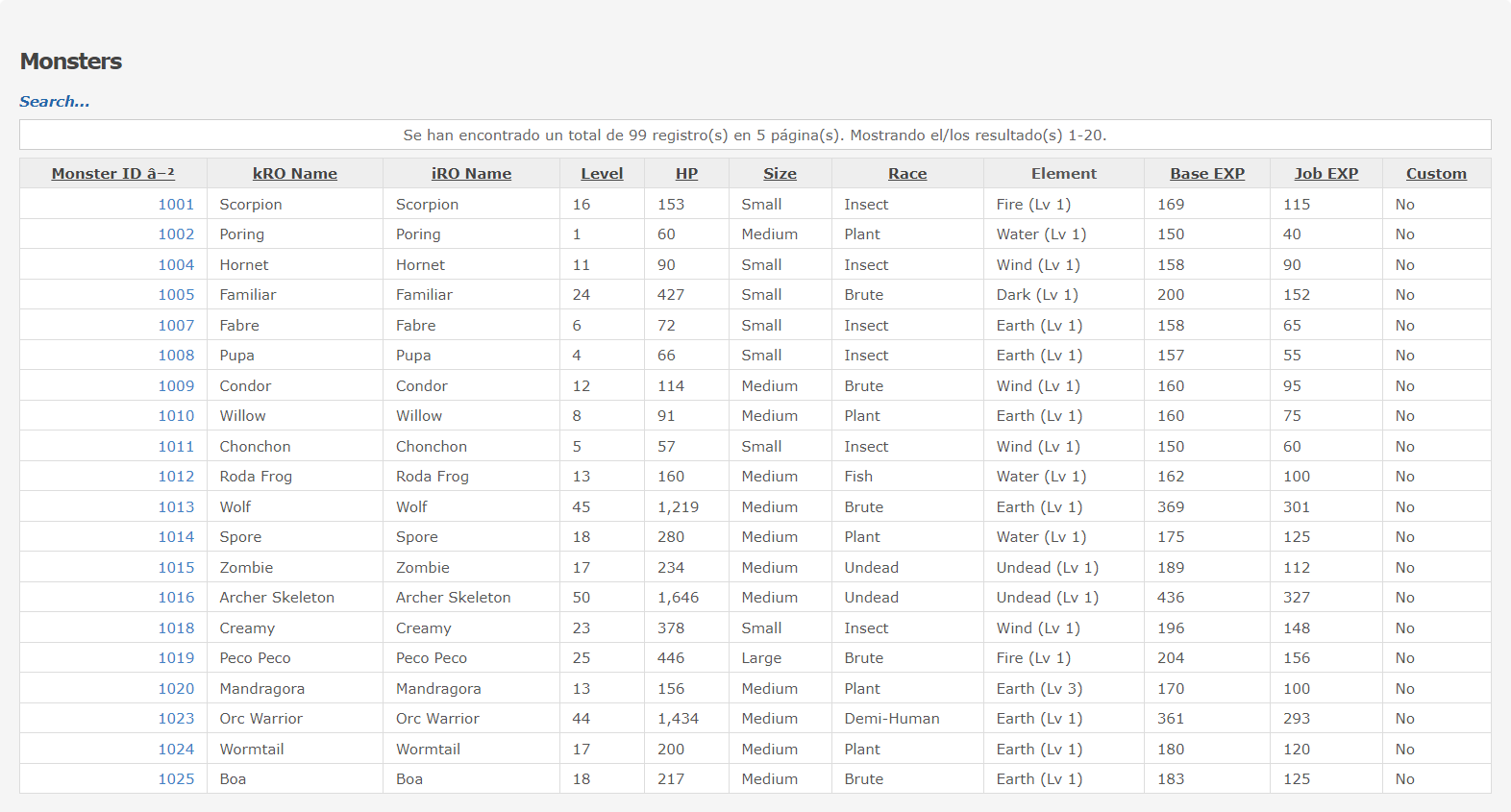Sort by Size column header
The height and width of the screenshot is (812, 1511).
coord(780,174)
